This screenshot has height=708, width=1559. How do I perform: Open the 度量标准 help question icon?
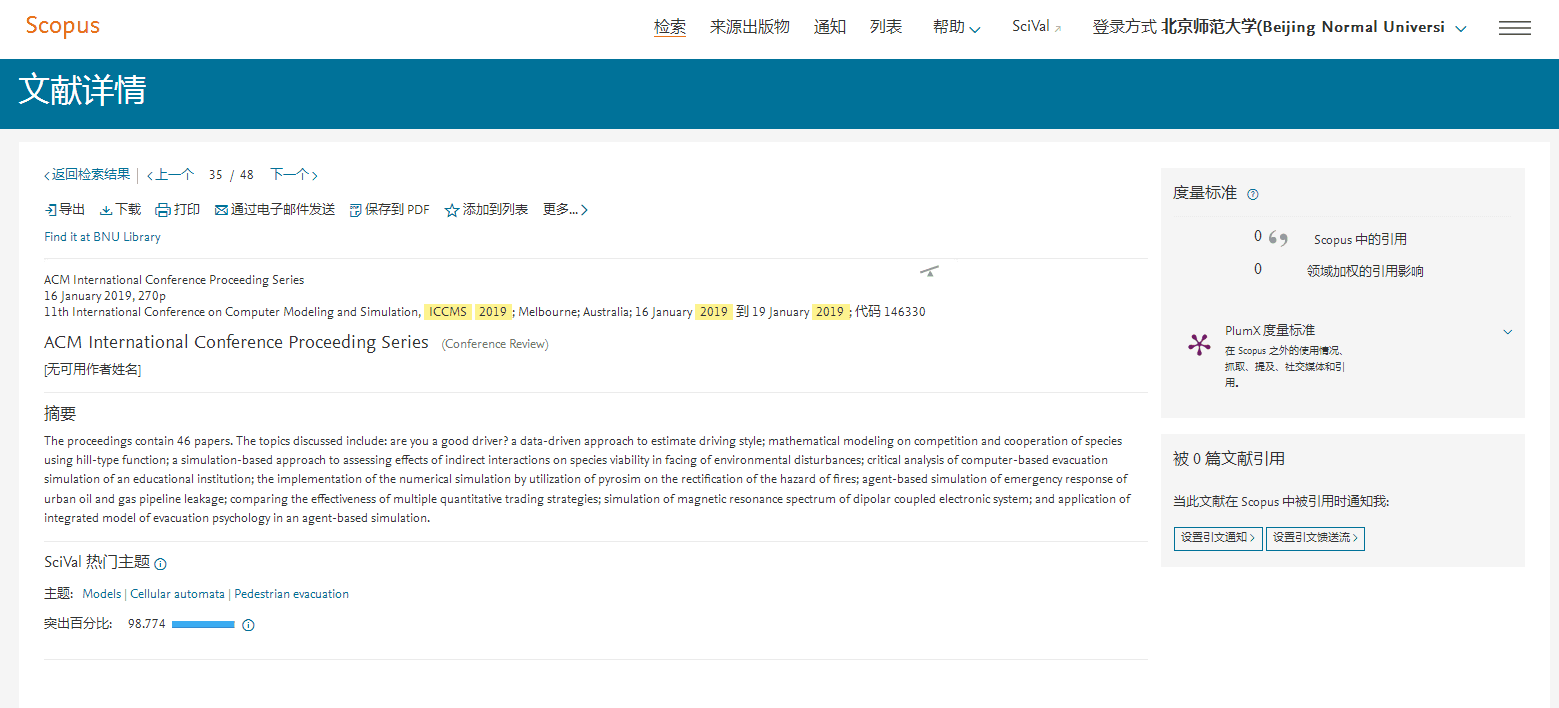point(1253,194)
